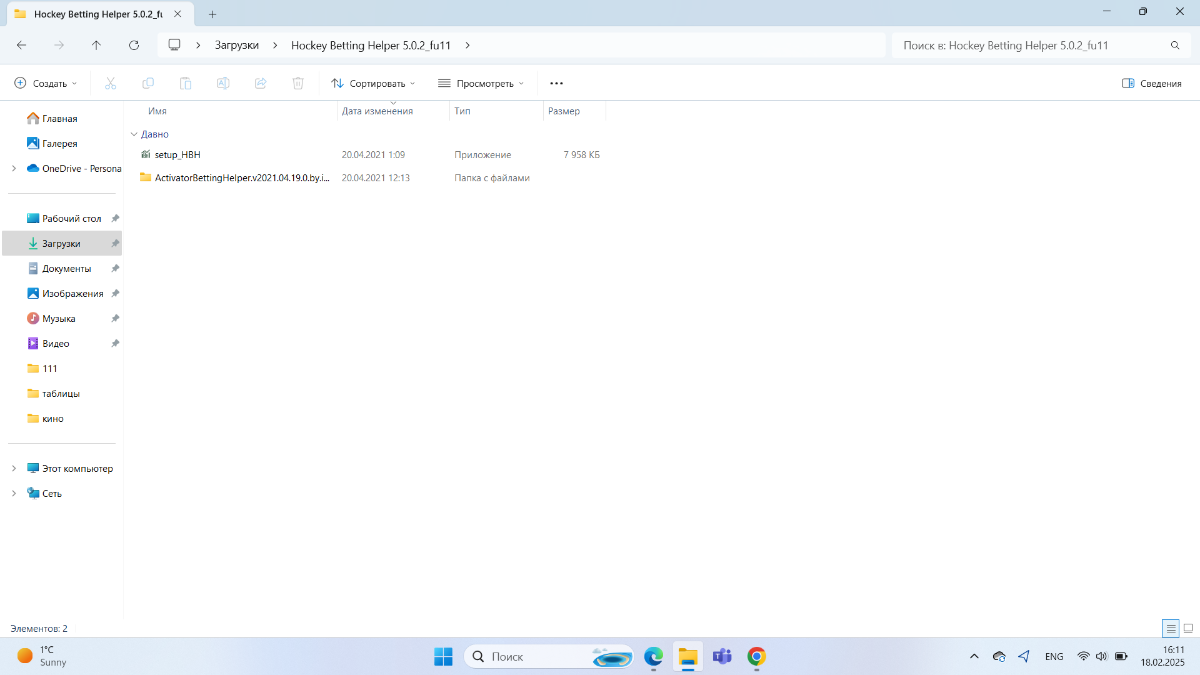1200x675 pixels.
Task: Open the PC location icon in the address bar
Action: click(174, 45)
